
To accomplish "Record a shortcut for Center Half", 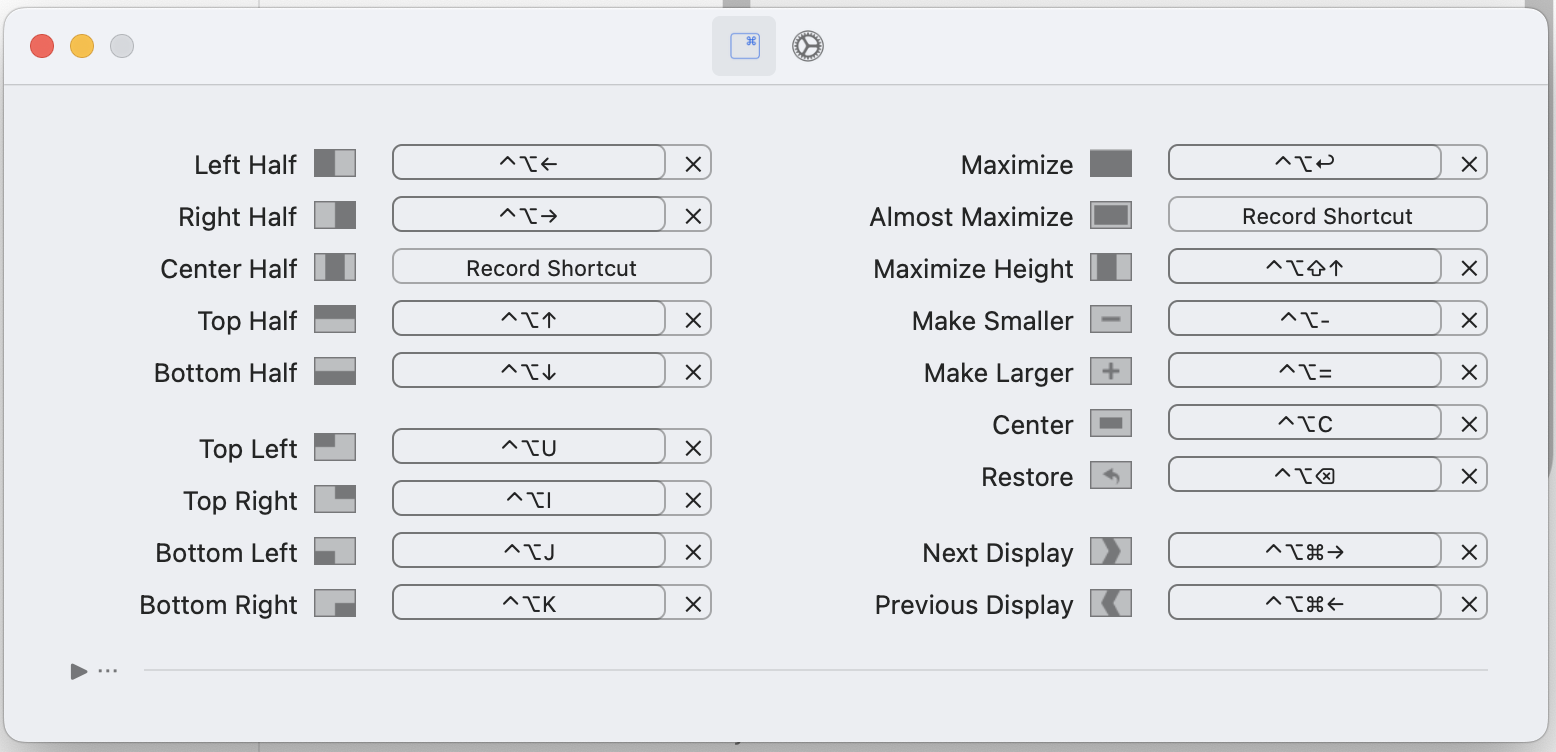I will tap(551, 267).
